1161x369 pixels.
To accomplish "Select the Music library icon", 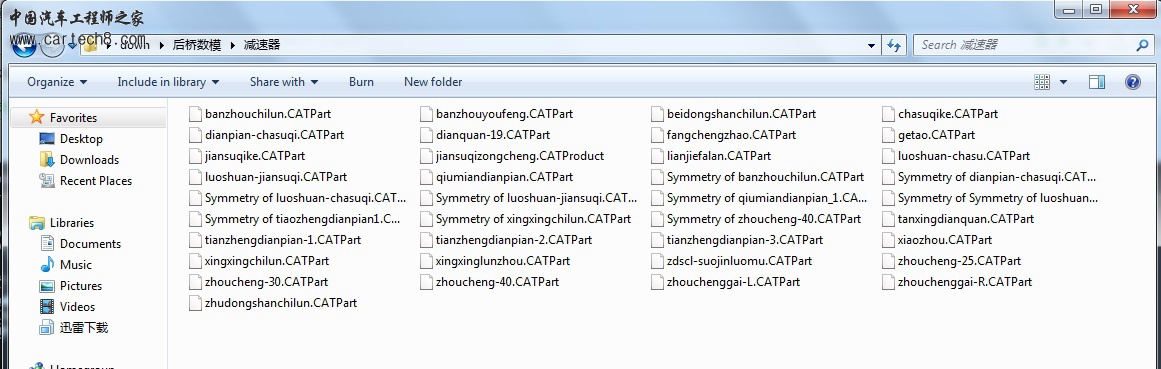I will pos(47,265).
